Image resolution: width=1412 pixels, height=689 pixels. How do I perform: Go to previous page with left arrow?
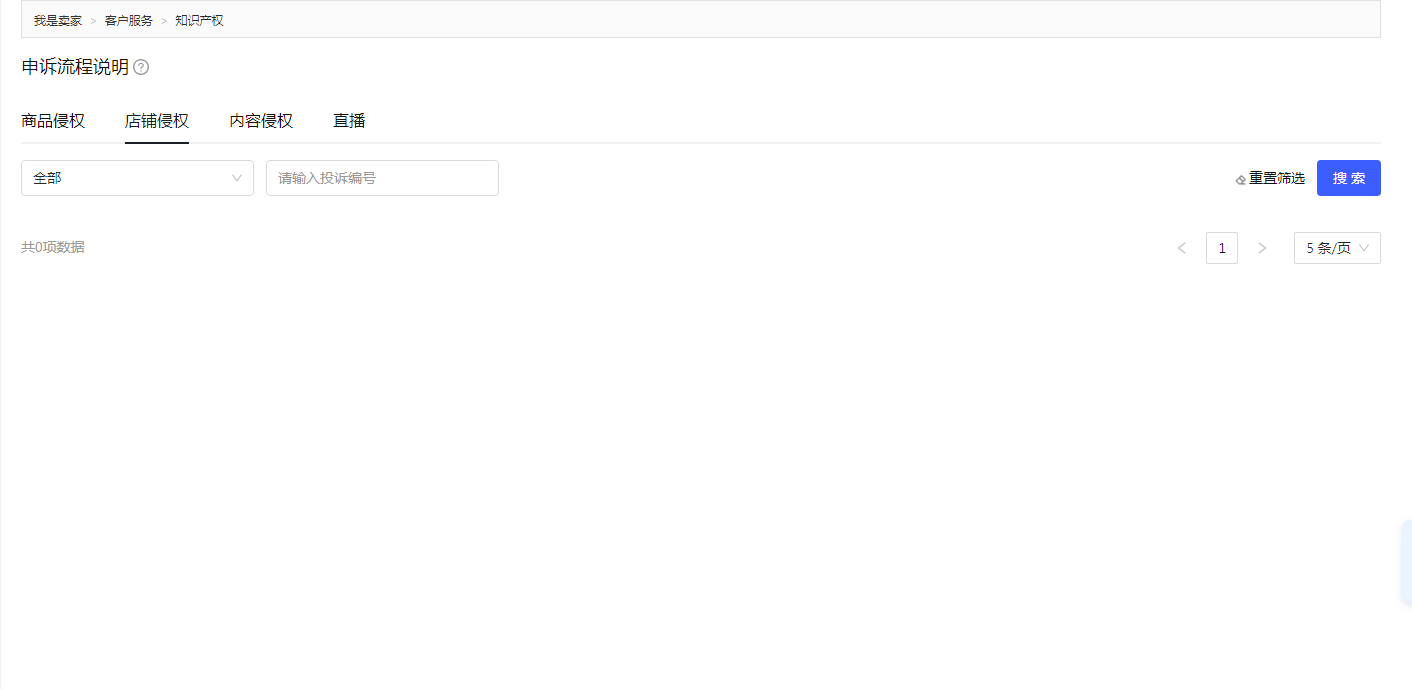click(1182, 248)
